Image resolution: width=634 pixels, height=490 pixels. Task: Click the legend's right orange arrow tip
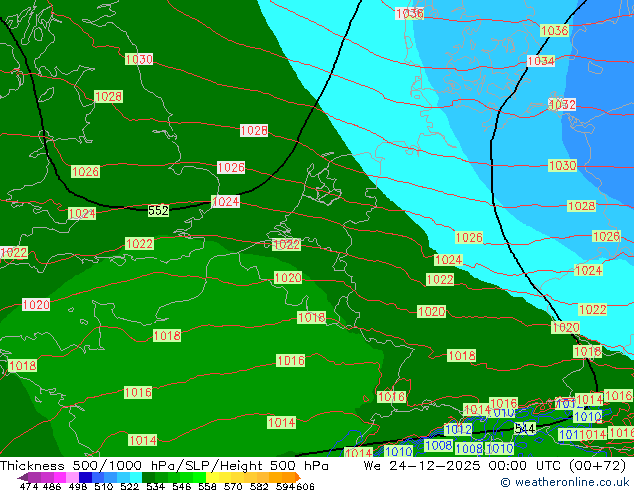(299, 477)
